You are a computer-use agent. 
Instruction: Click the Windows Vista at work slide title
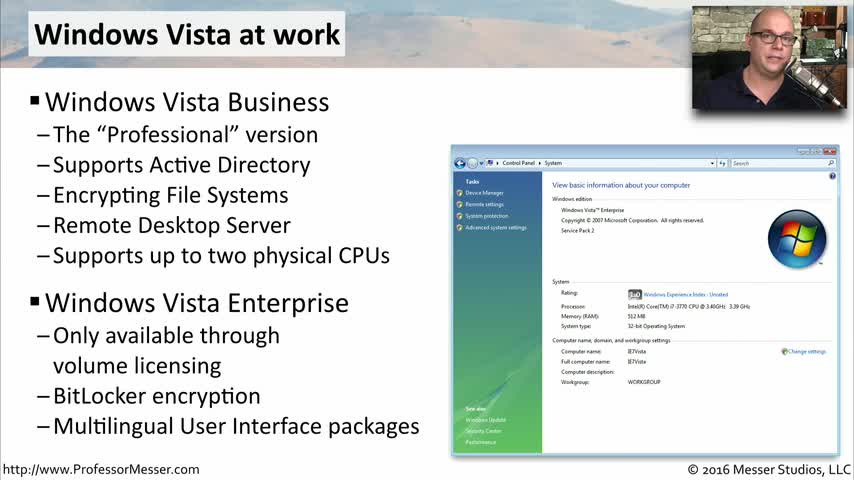(x=187, y=34)
